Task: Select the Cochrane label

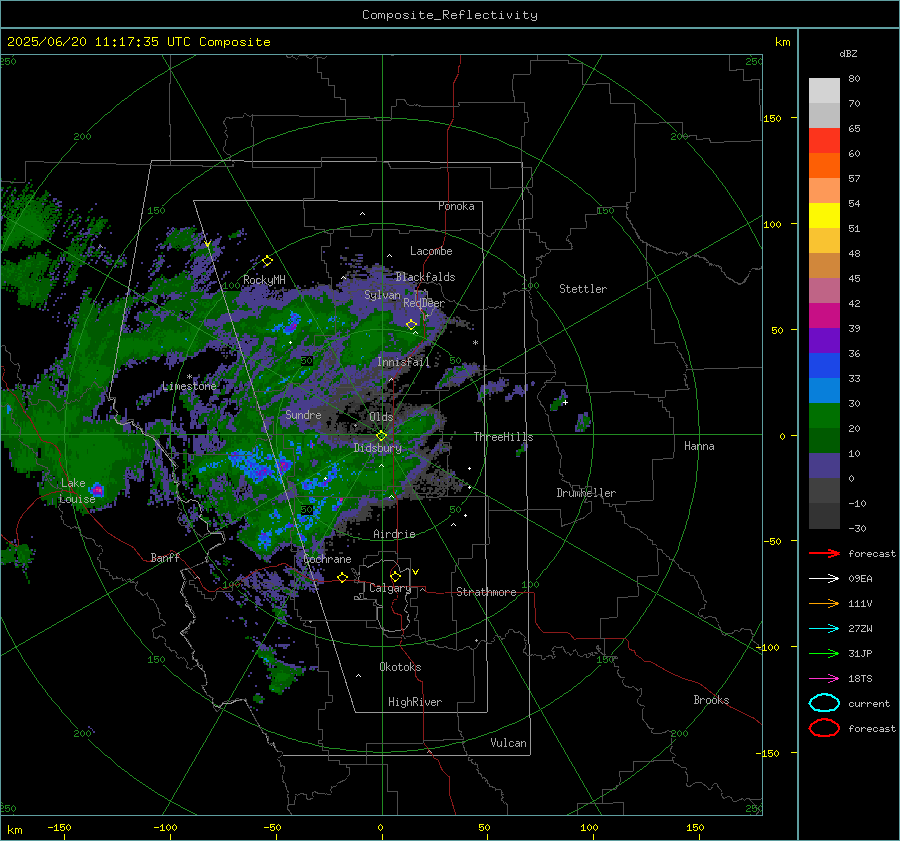Action: pyautogui.click(x=327, y=559)
